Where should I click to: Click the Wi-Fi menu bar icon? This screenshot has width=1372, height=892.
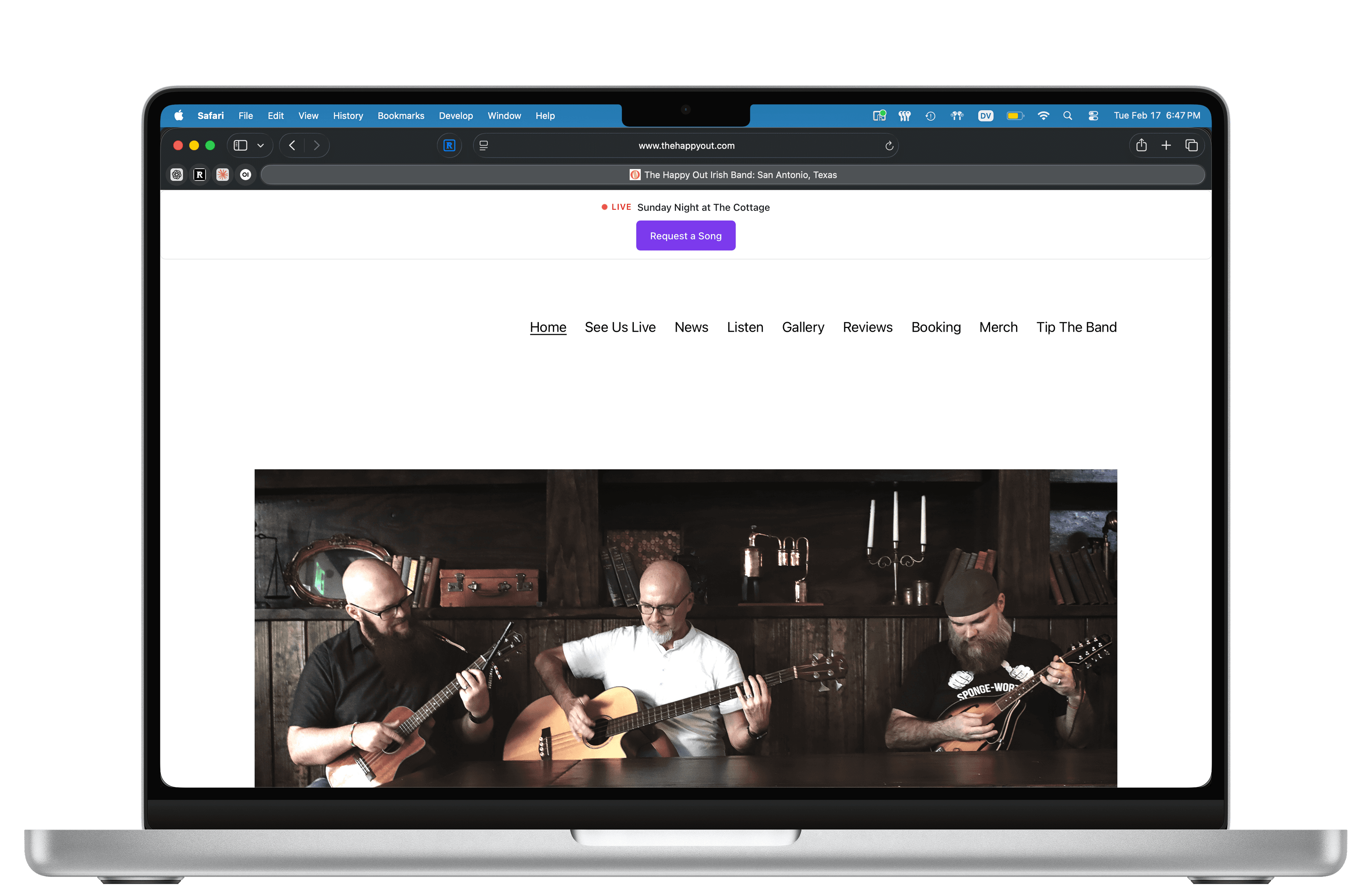tap(1043, 115)
